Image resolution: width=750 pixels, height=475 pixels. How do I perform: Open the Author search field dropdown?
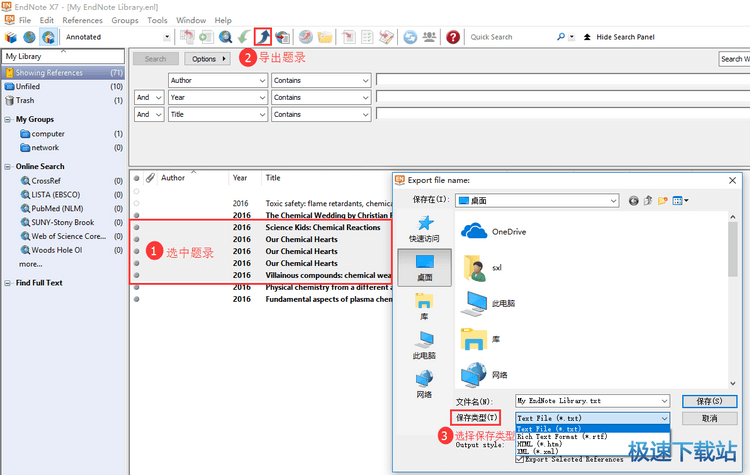[262, 80]
